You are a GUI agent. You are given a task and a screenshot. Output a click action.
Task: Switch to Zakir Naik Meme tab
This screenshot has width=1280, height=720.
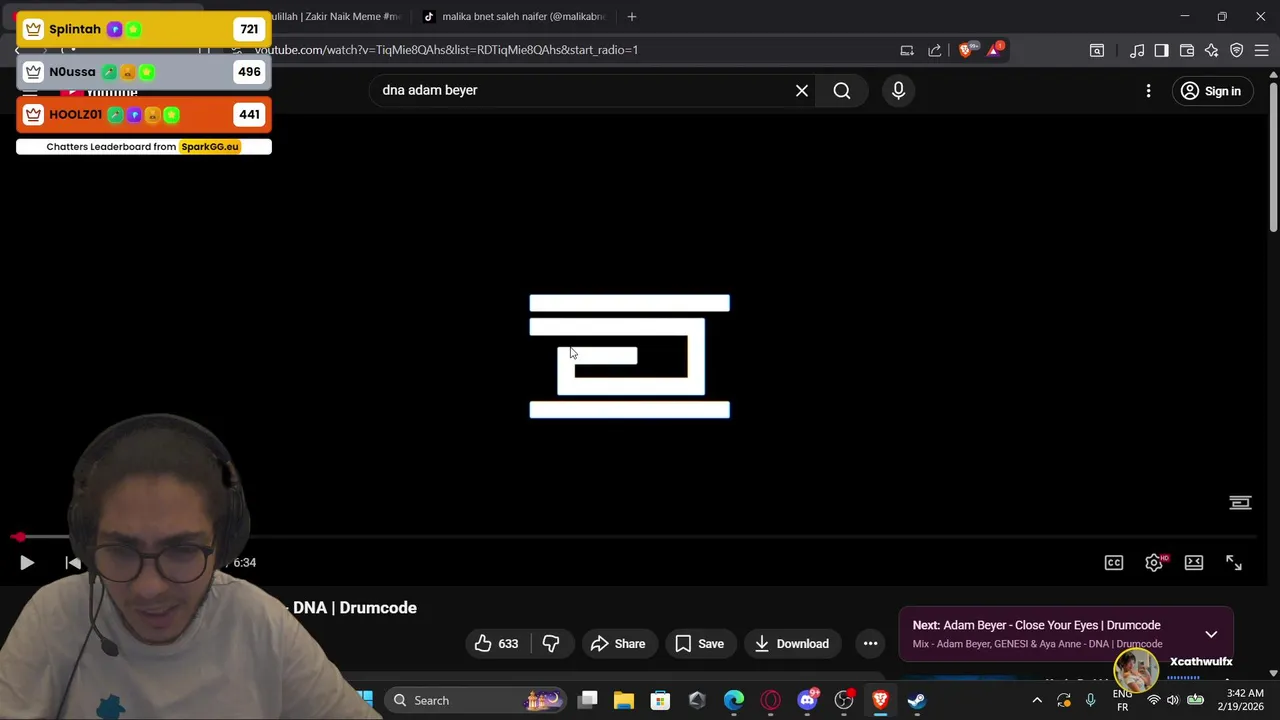coord(336,16)
